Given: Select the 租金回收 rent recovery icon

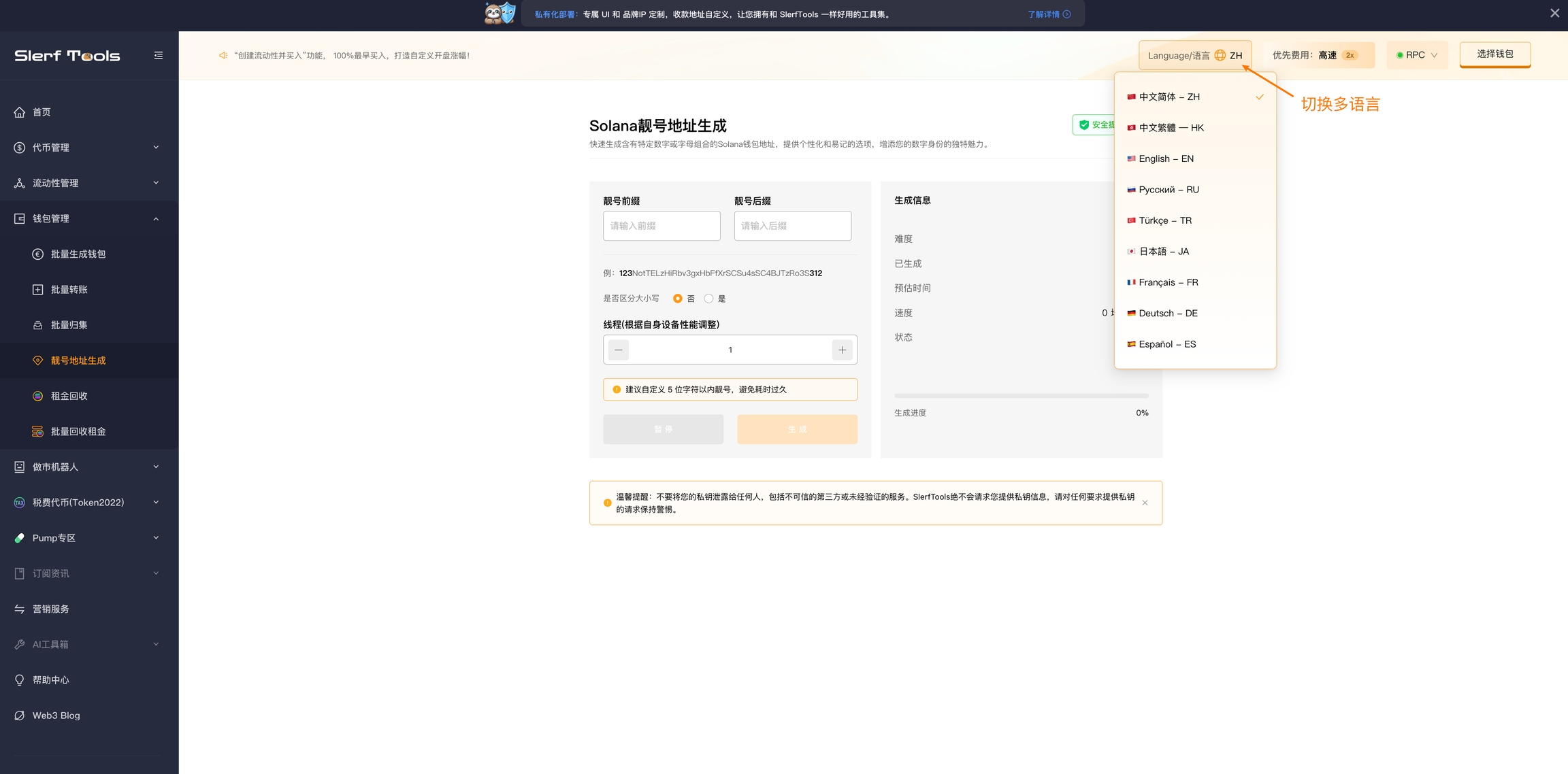Looking at the screenshot, I should coord(38,396).
